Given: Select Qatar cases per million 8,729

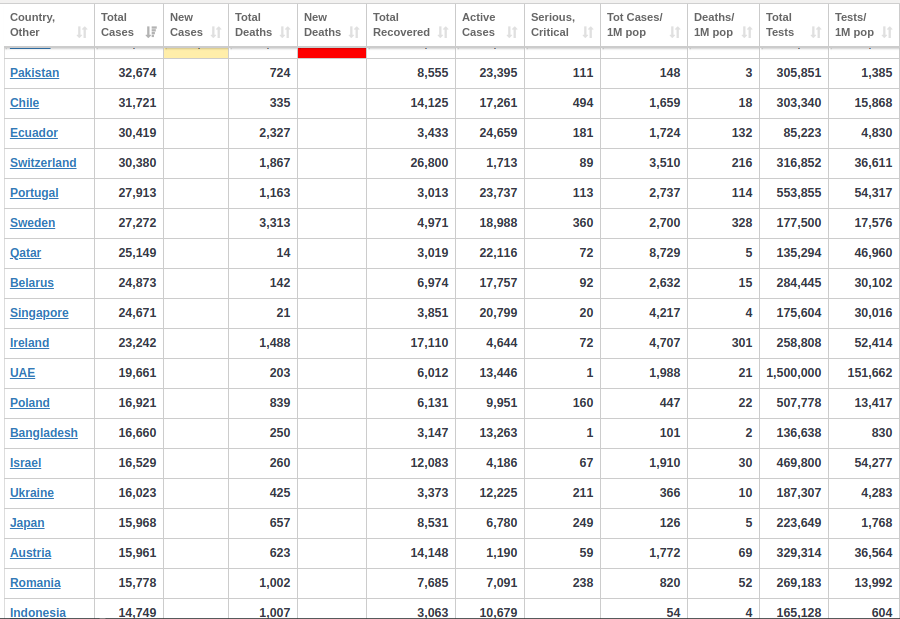Looking at the screenshot, I should point(665,253).
